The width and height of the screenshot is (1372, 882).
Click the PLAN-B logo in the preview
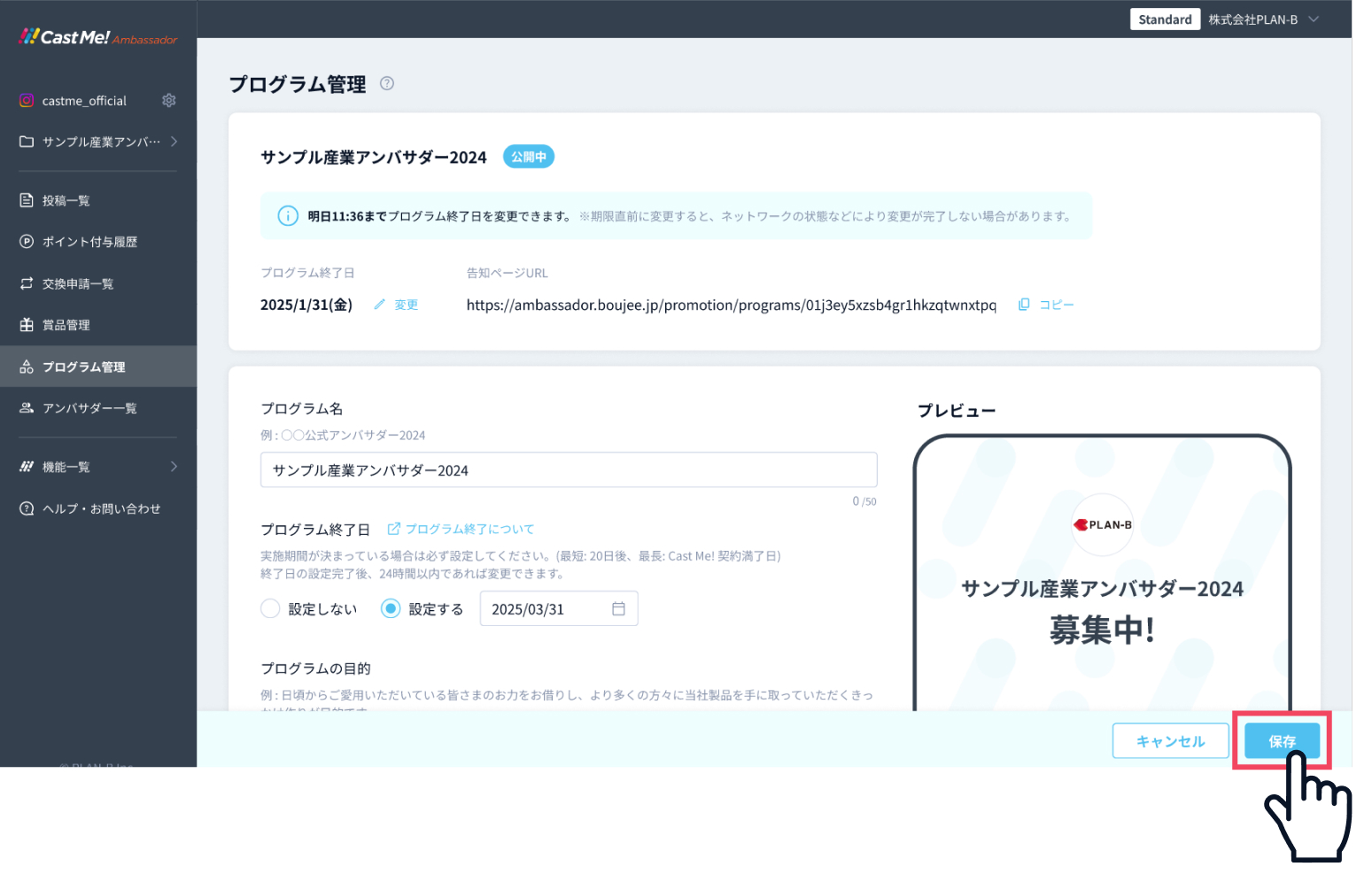coord(1102,525)
